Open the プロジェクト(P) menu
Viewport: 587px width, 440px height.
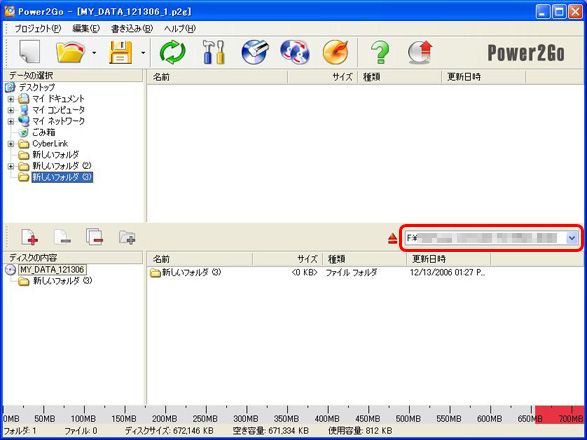point(38,28)
